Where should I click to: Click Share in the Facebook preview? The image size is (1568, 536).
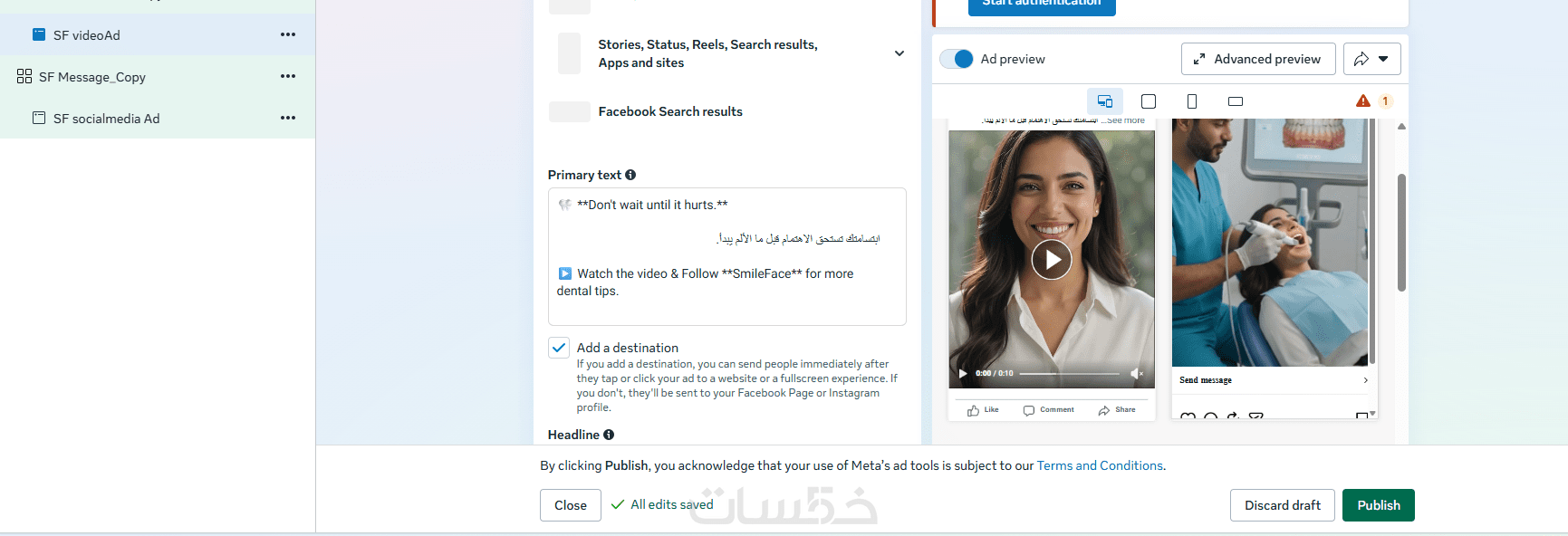coord(1117,410)
